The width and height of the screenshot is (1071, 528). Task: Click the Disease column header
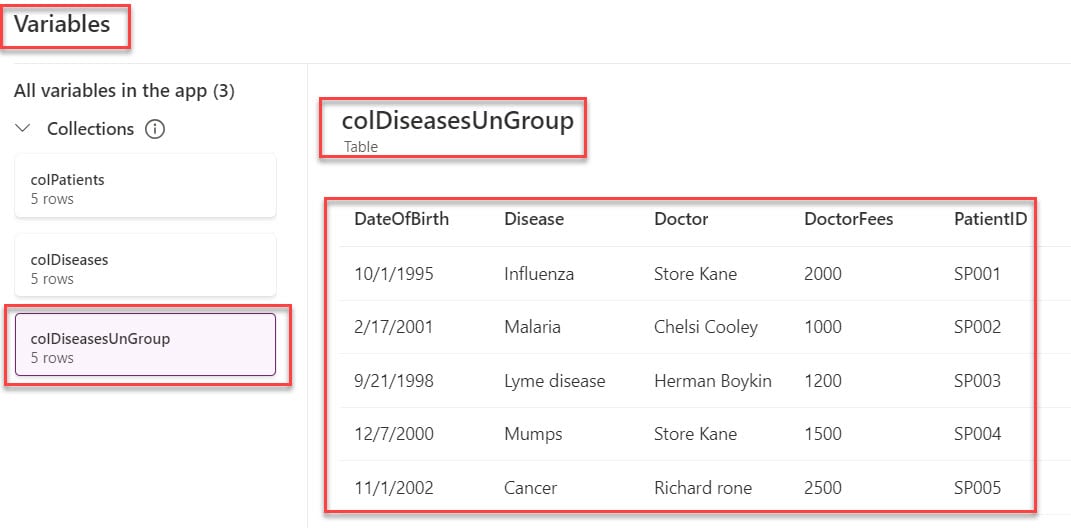(x=533, y=219)
